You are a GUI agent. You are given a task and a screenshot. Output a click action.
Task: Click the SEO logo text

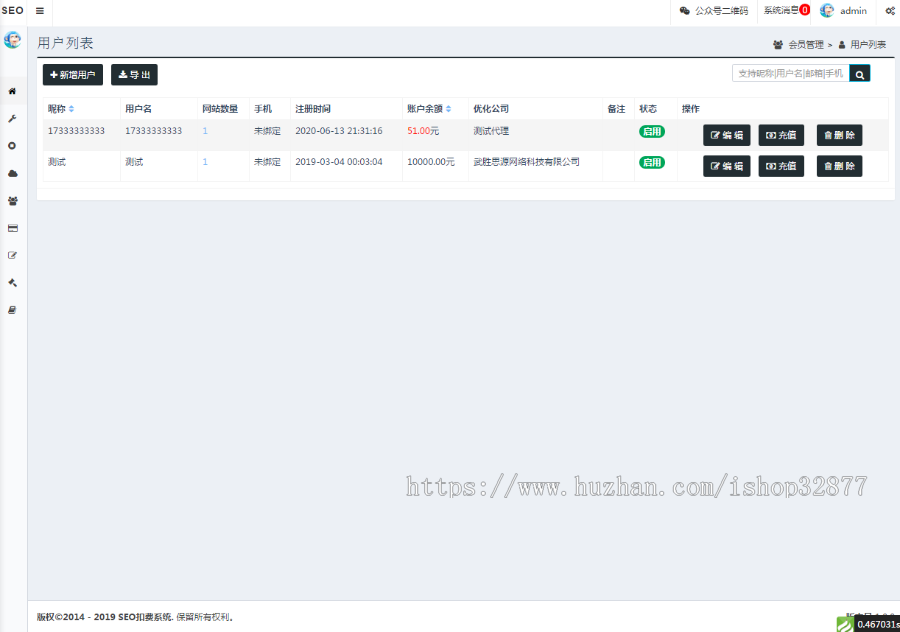tap(12, 10)
